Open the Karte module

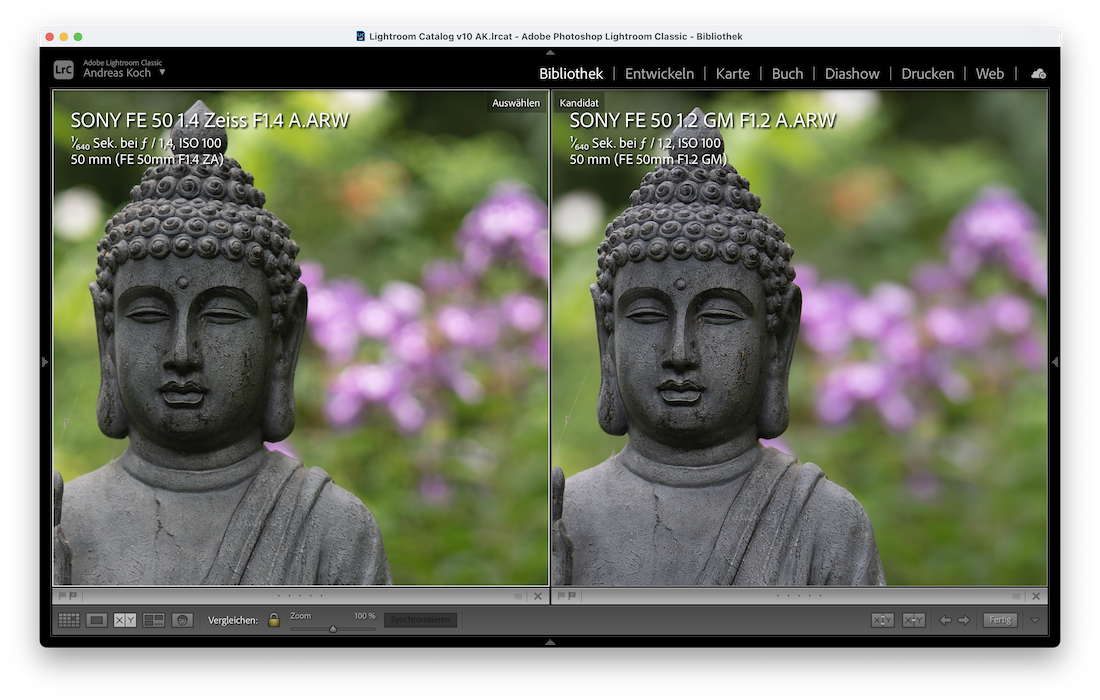(732, 74)
